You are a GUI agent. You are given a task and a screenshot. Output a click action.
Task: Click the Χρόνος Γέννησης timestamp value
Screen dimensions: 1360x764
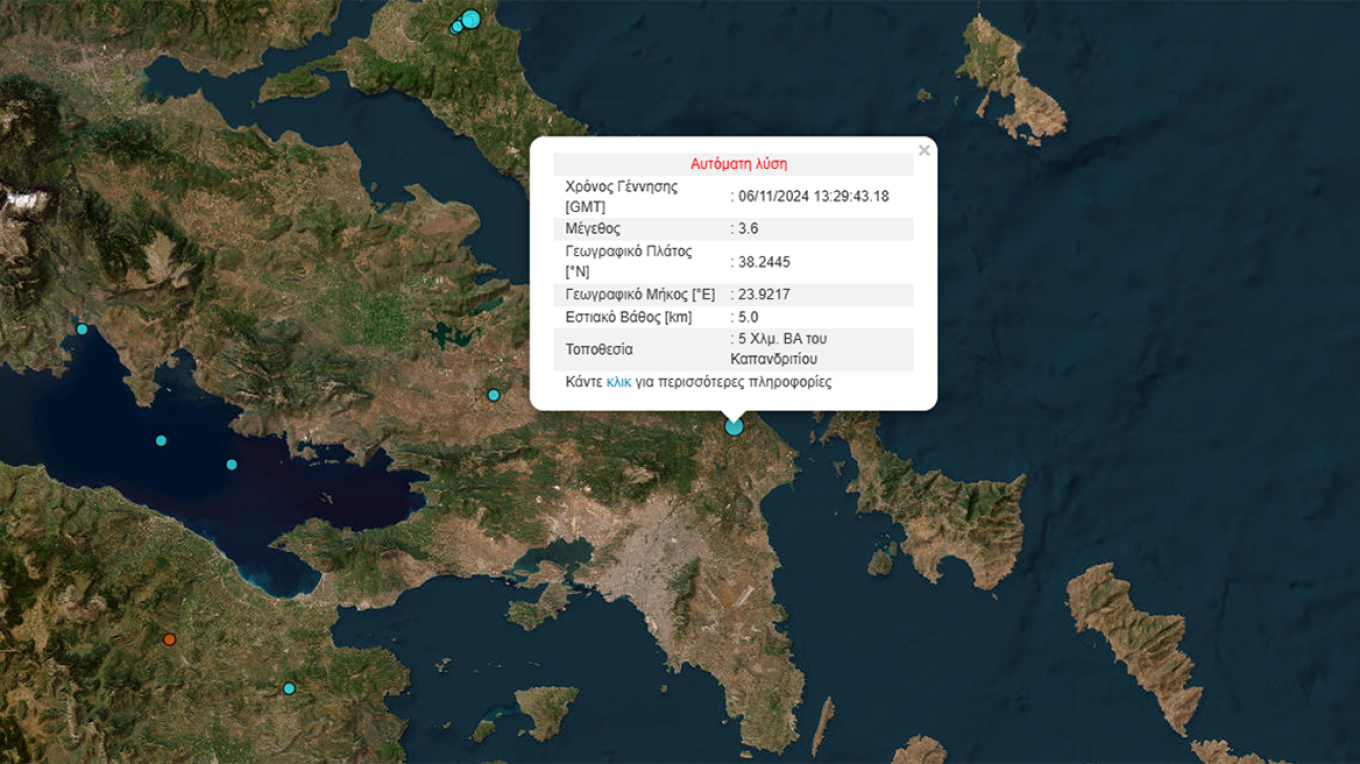tap(807, 196)
